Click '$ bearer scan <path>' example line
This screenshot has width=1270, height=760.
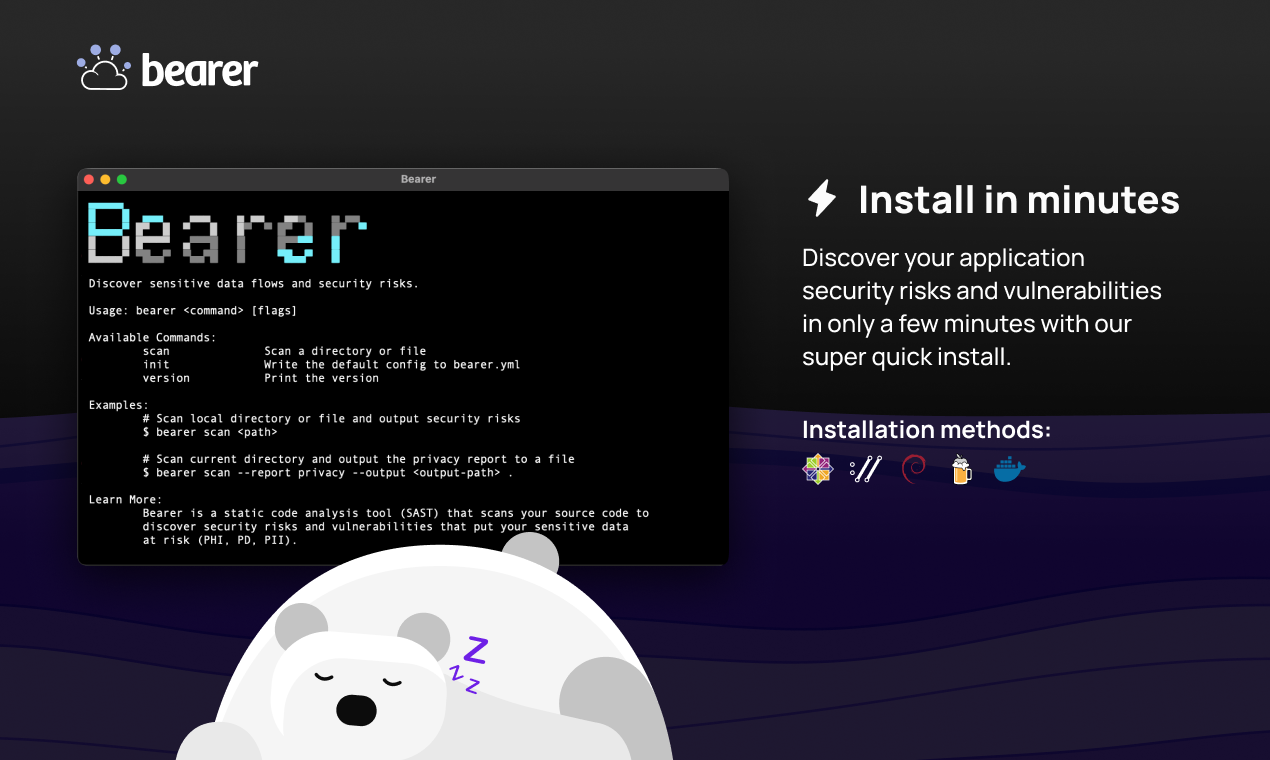[210, 432]
